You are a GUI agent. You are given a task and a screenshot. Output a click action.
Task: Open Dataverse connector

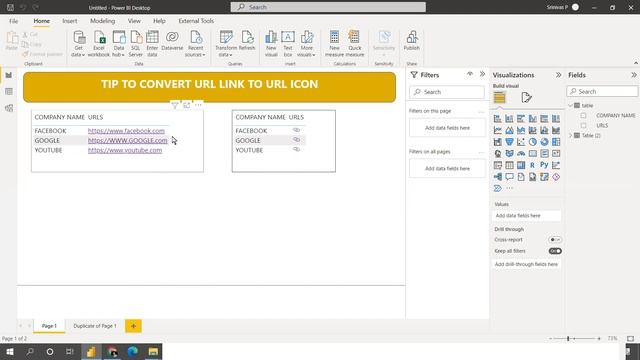click(x=172, y=41)
